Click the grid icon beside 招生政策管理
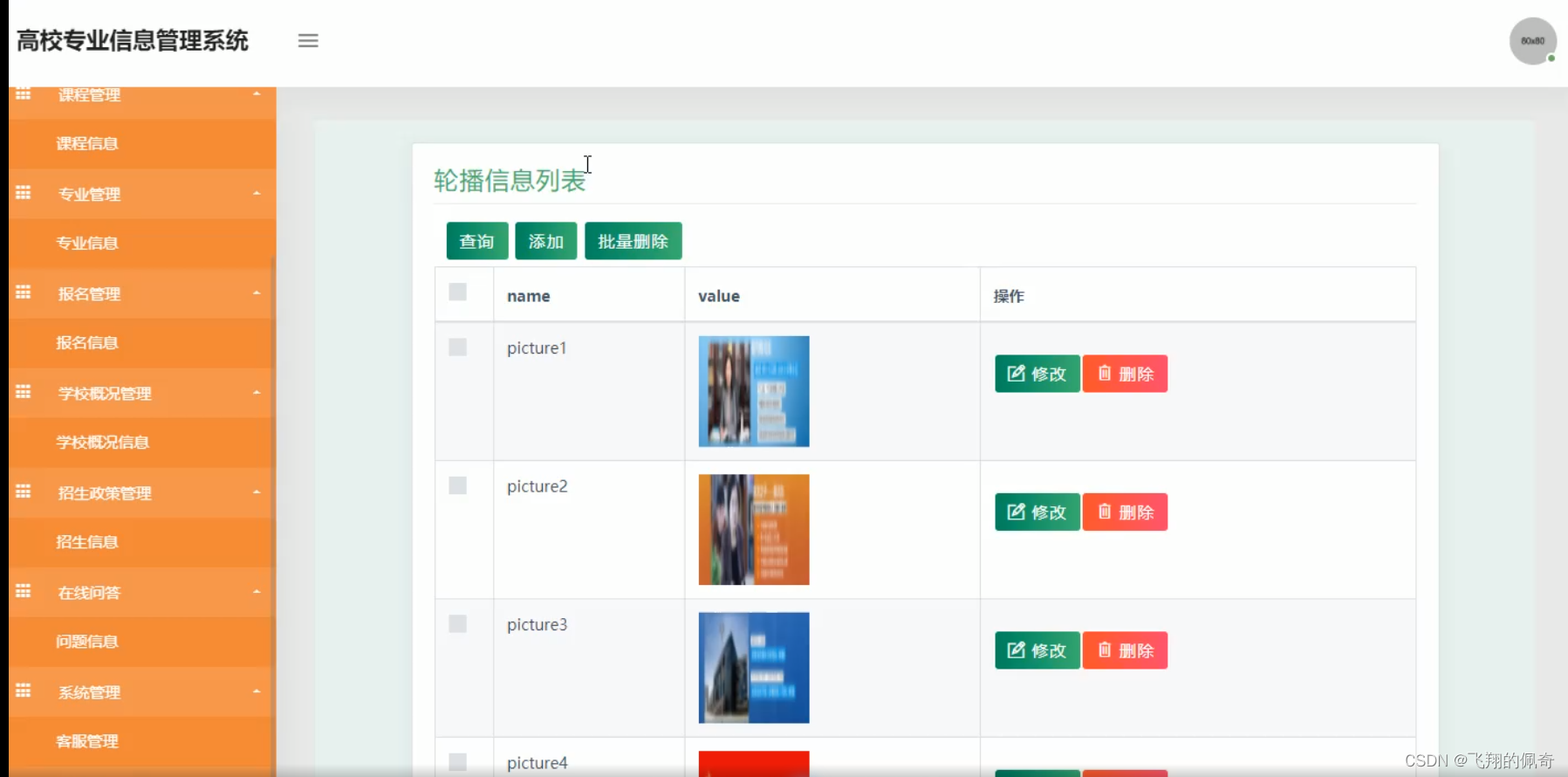This screenshot has height=777, width=1568. (24, 492)
